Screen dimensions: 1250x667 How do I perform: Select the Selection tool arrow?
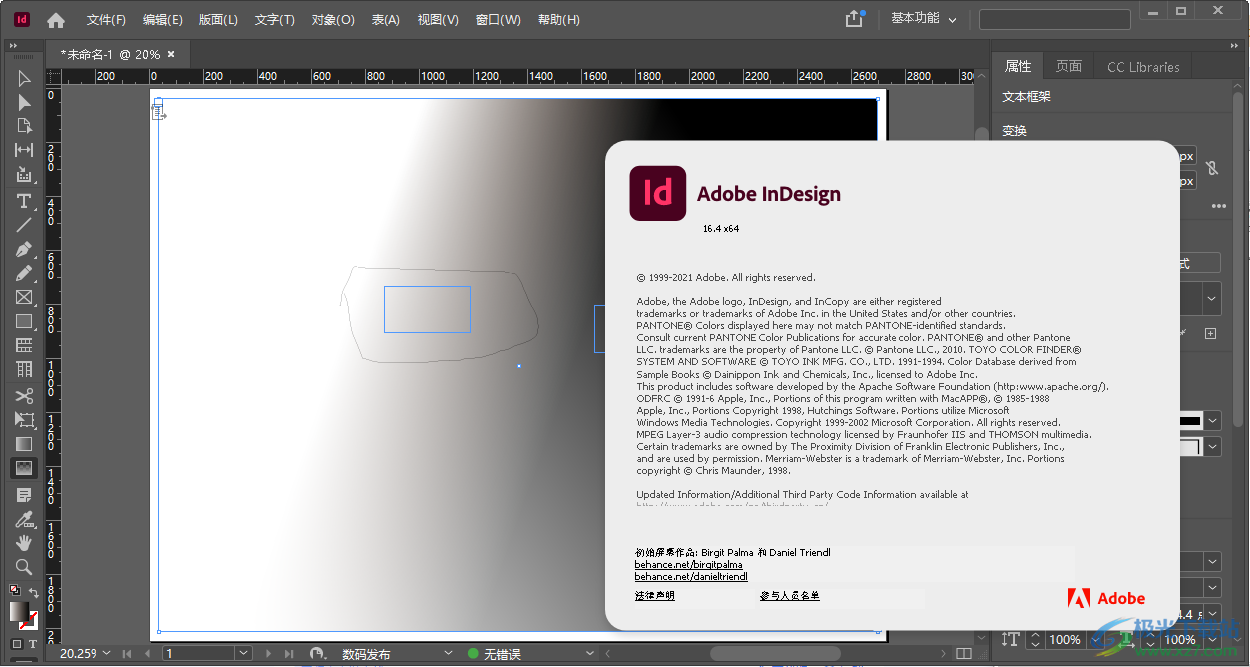click(24, 79)
